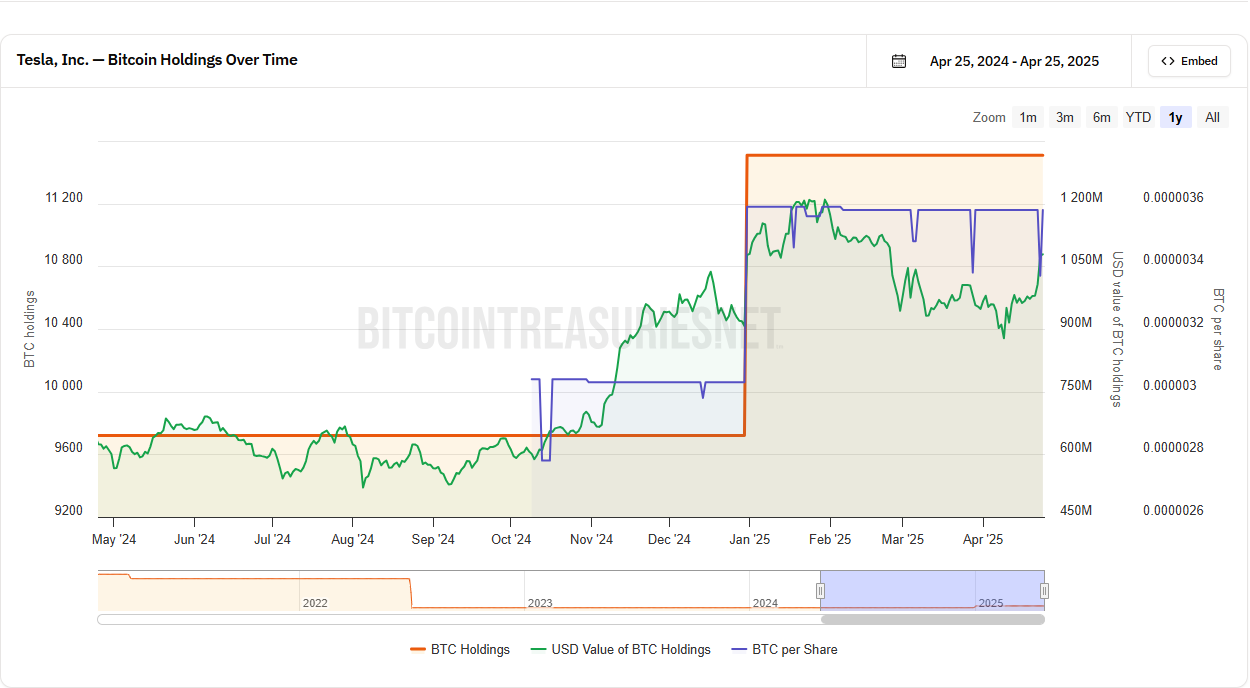Click the calendar icon beside the date range
The width and height of the screenshot is (1250, 688).
tap(899, 61)
